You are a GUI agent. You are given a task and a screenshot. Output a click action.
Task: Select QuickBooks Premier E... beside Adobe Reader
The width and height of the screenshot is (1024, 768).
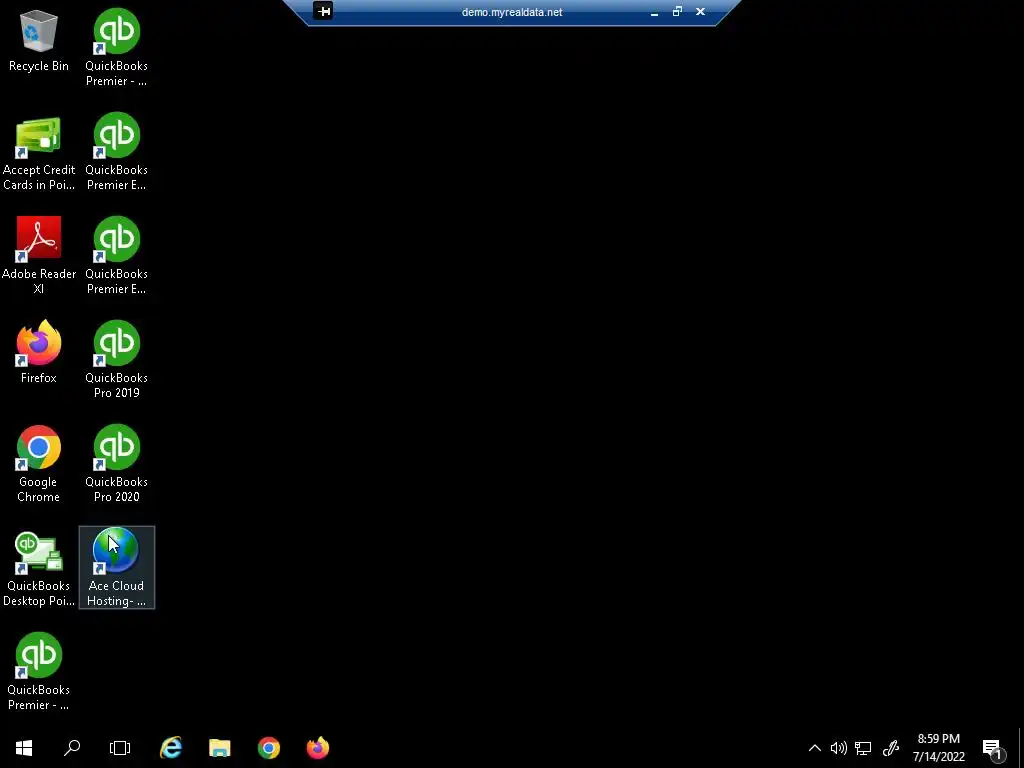coord(117,255)
